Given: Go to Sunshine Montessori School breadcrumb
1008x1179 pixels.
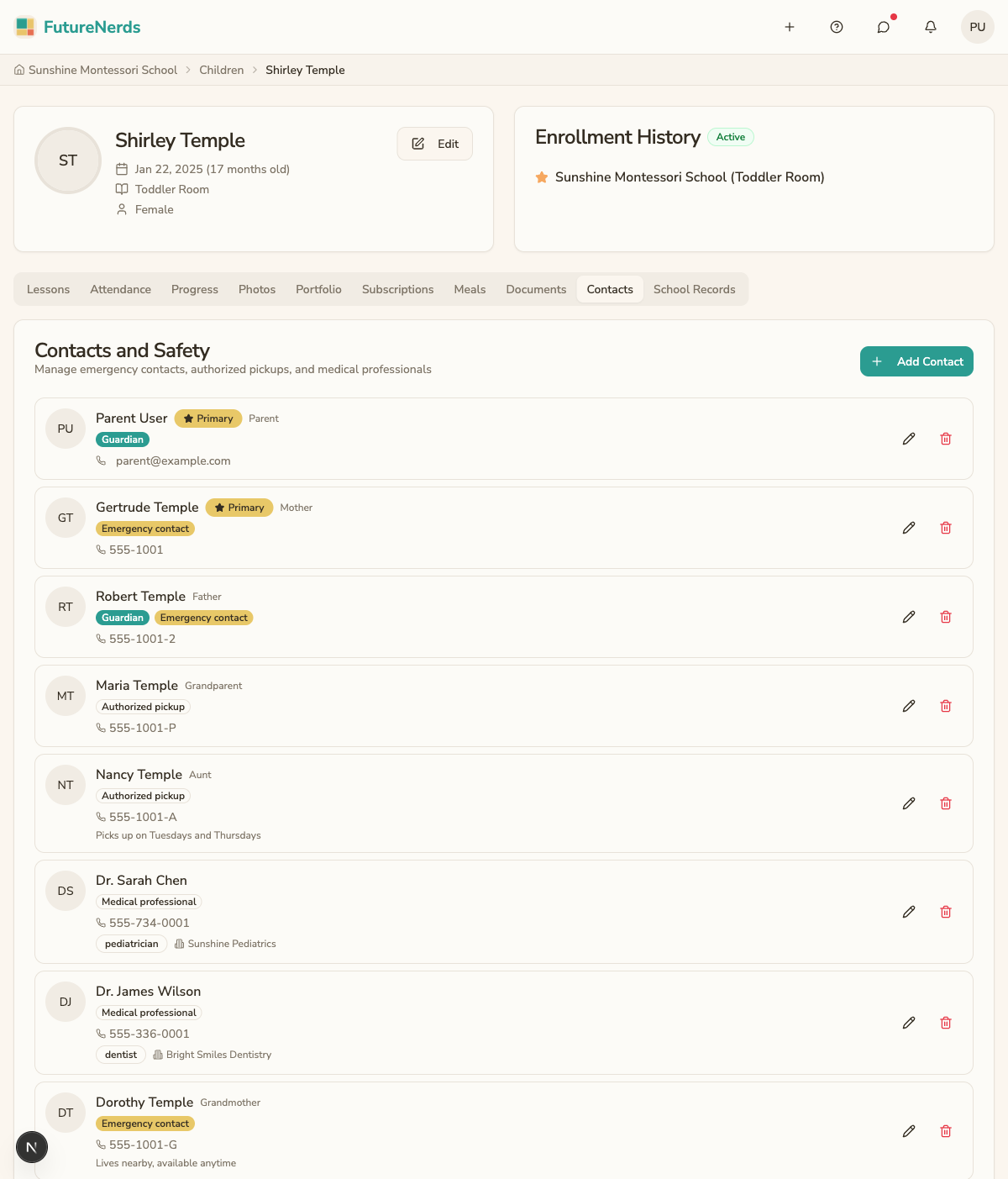Looking at the screenshot, I should pos(96,70).
